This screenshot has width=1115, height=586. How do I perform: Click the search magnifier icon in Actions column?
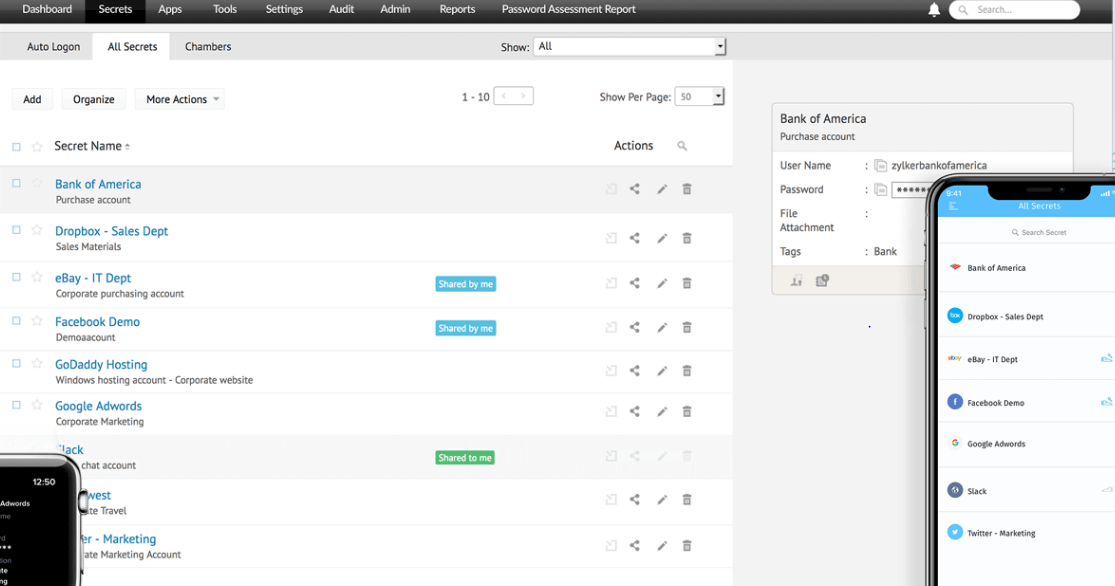click(682, 146)
